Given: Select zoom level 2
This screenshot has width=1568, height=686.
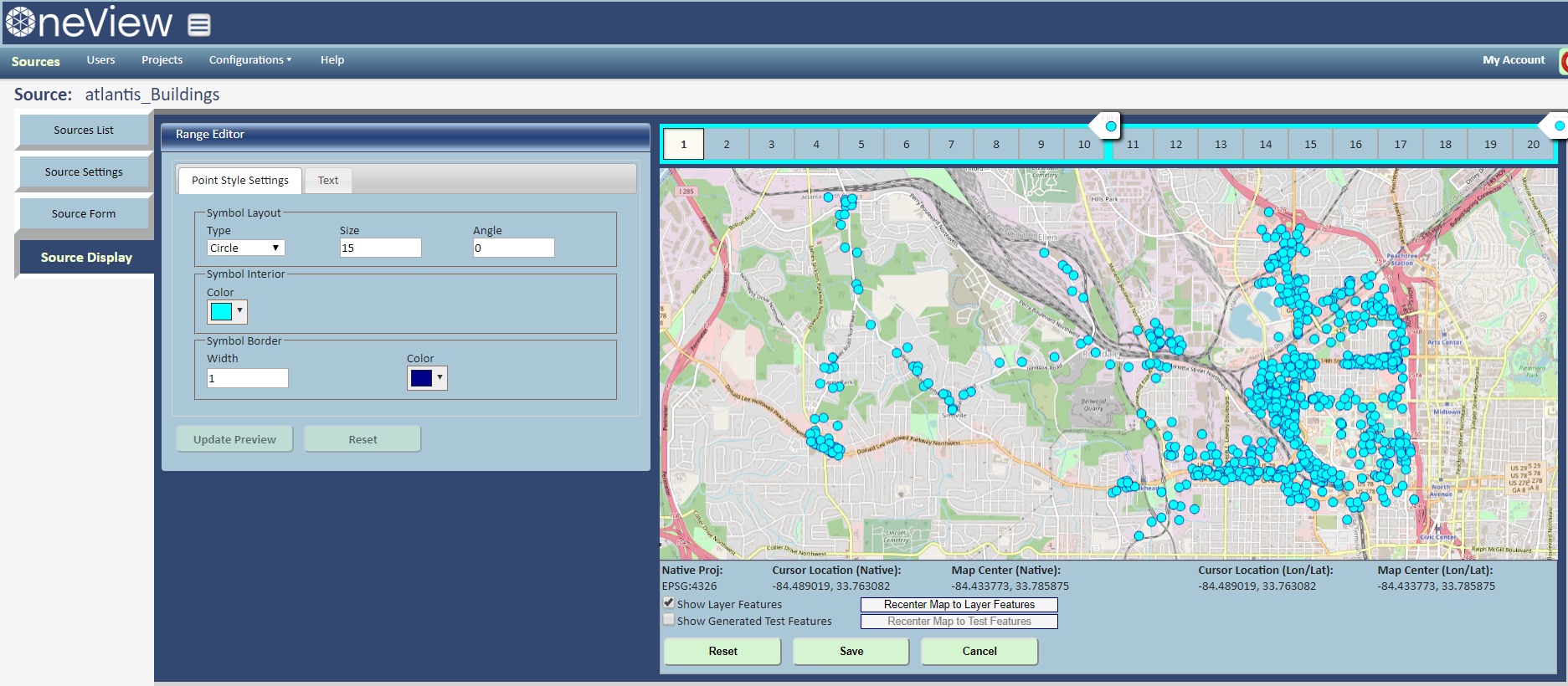Looking at the screenshot, I should (727, 144).
